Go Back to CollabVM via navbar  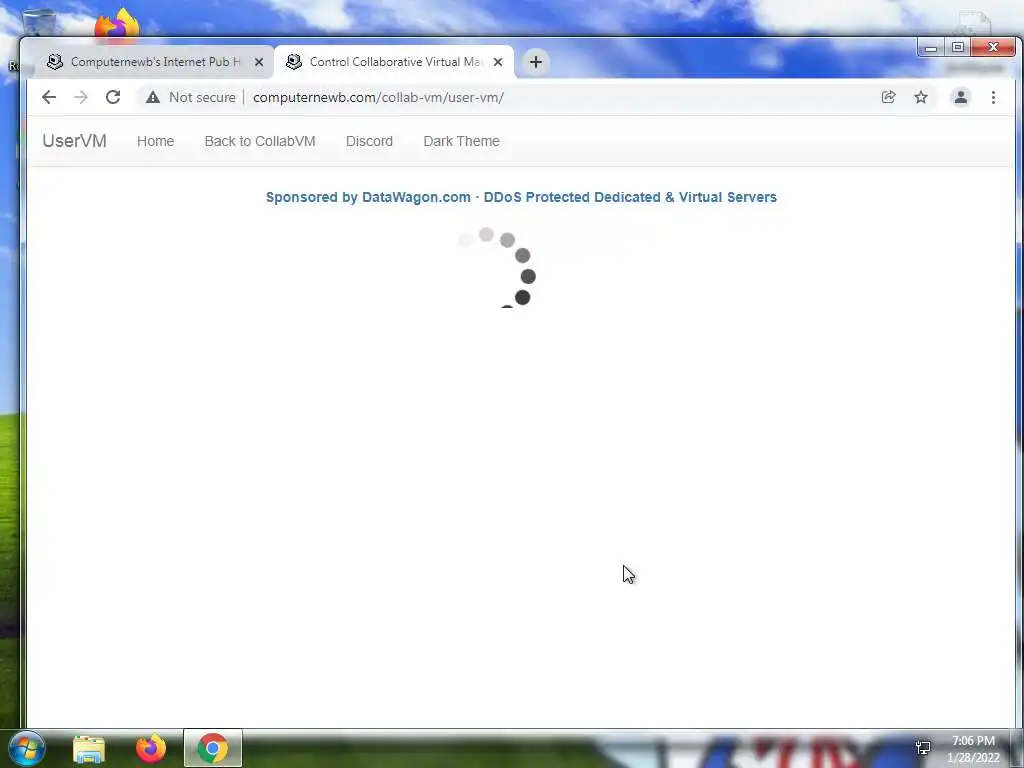260,141
